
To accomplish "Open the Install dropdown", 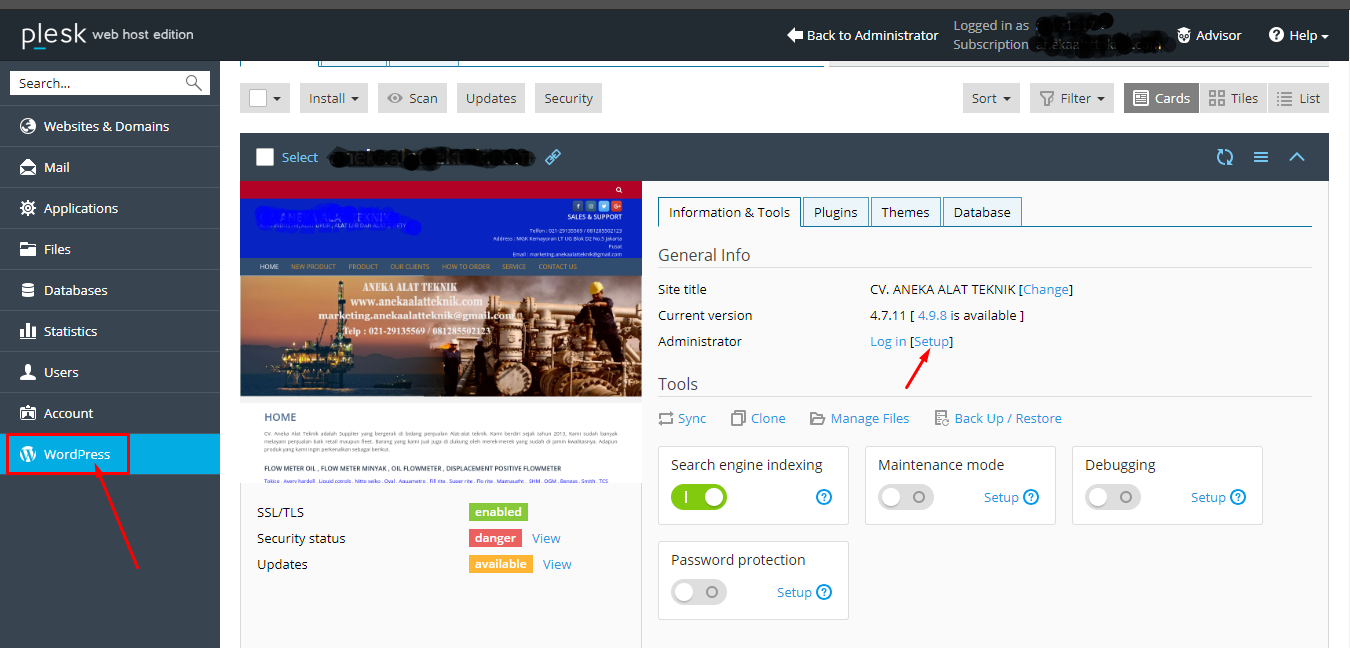I will pyautogui.click(x=333, y=98).
